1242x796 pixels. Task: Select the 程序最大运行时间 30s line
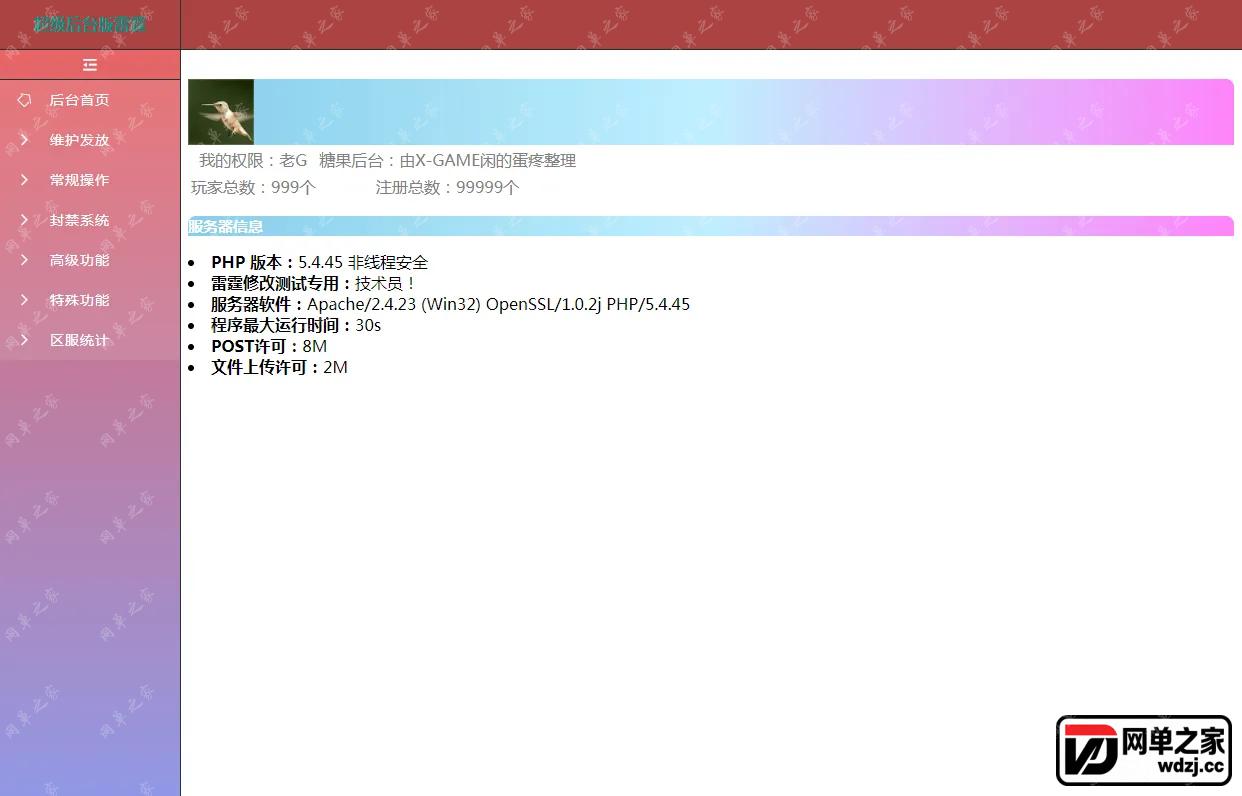(x=296, y=325)
